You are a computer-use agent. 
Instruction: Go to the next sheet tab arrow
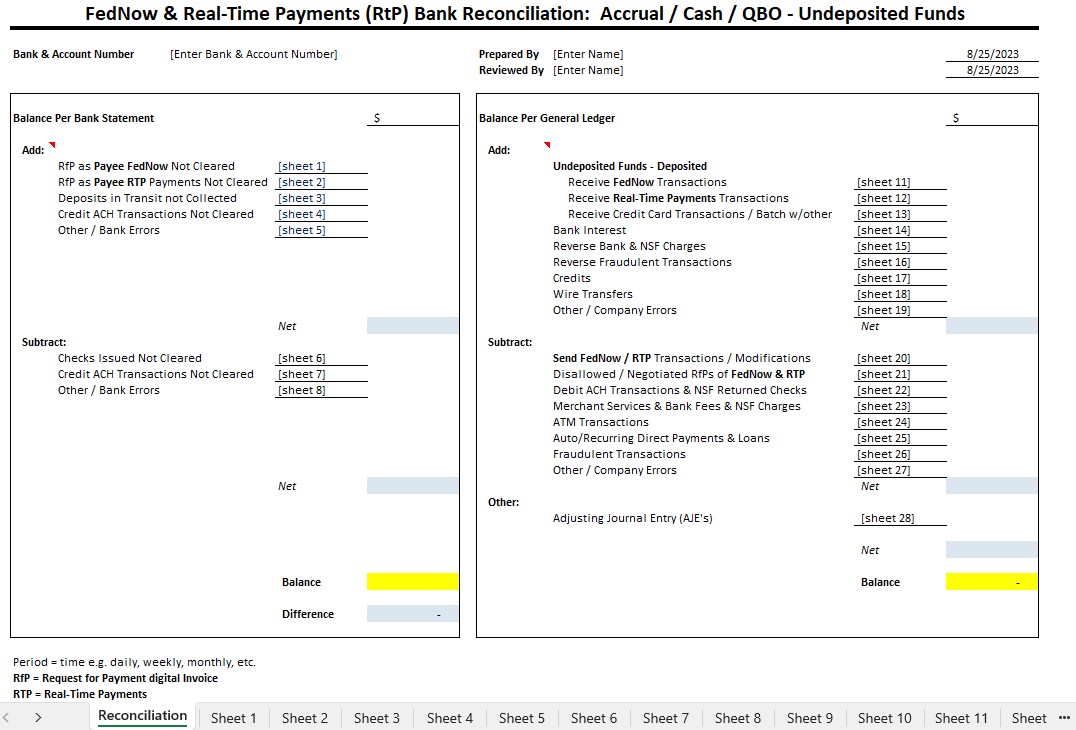[38, 718]
